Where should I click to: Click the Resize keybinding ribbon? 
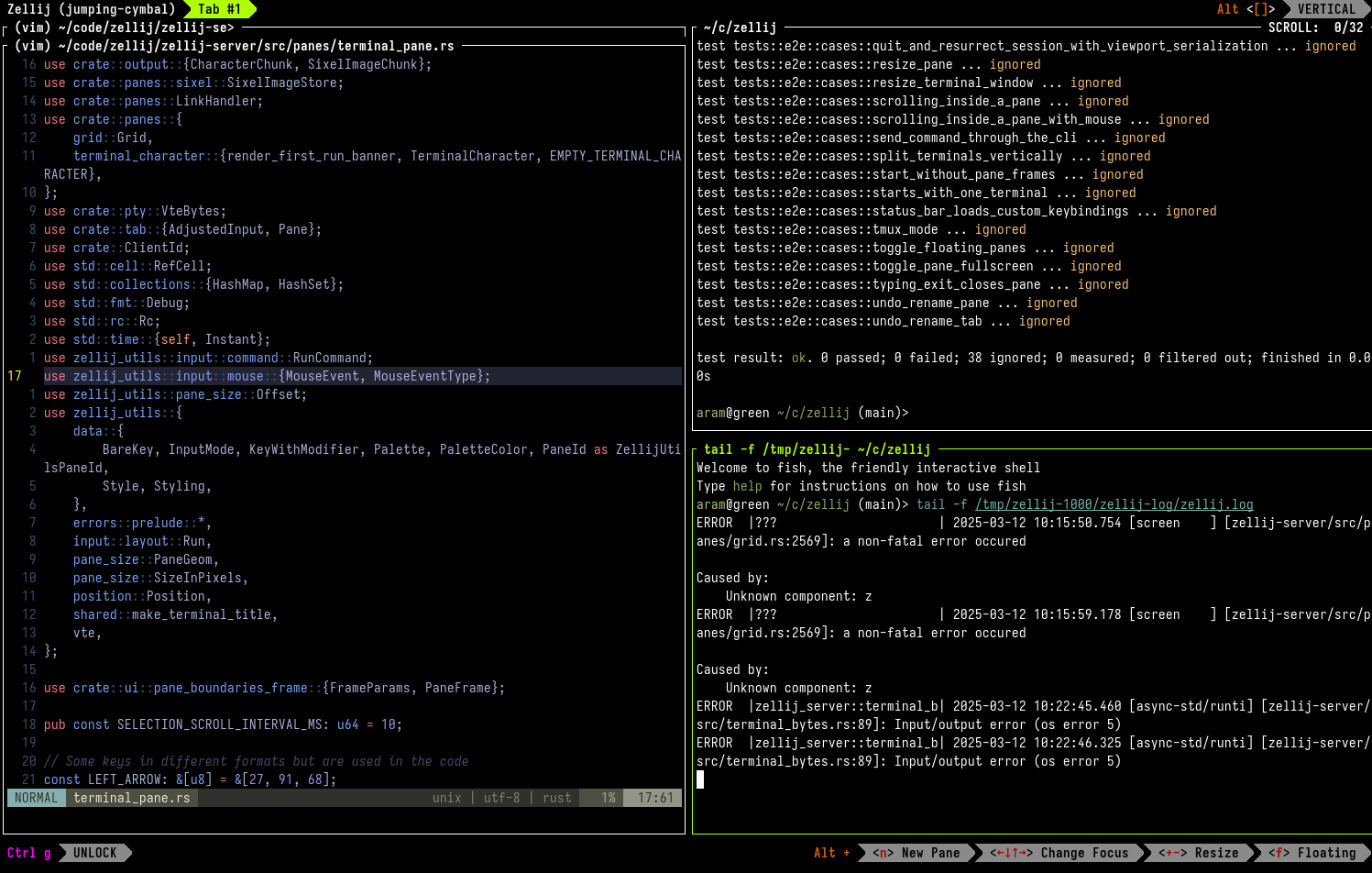pos(1198,853)
